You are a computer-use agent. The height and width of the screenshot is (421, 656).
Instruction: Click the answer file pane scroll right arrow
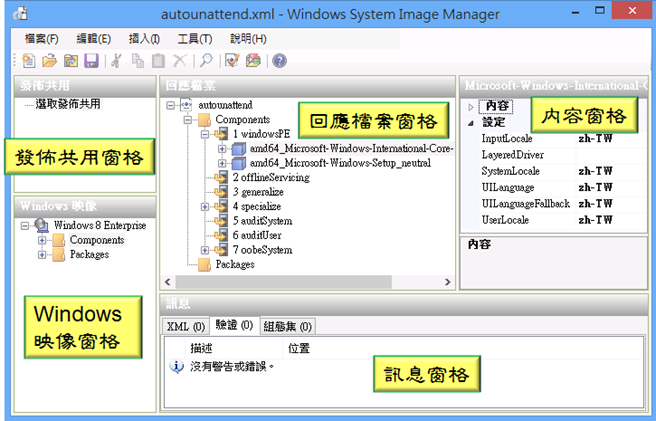tap(448, 282)
